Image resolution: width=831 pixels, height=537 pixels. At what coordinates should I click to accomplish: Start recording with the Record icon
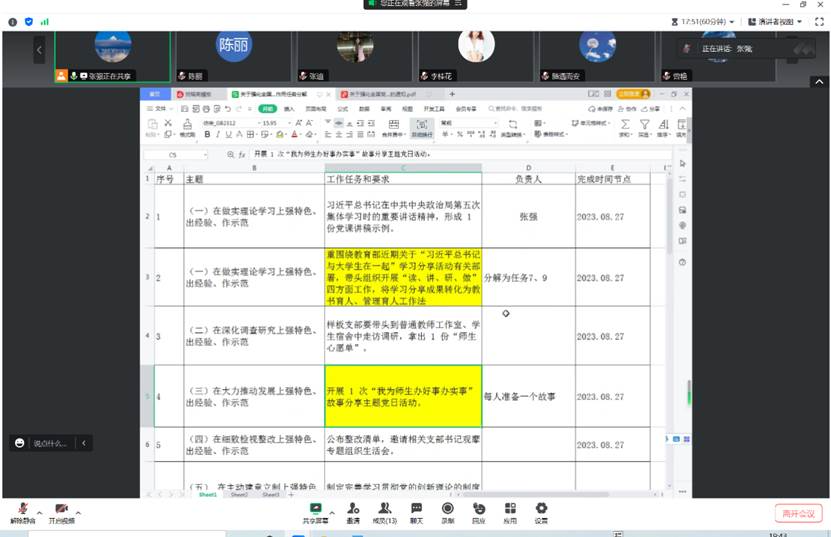[447, 510]
